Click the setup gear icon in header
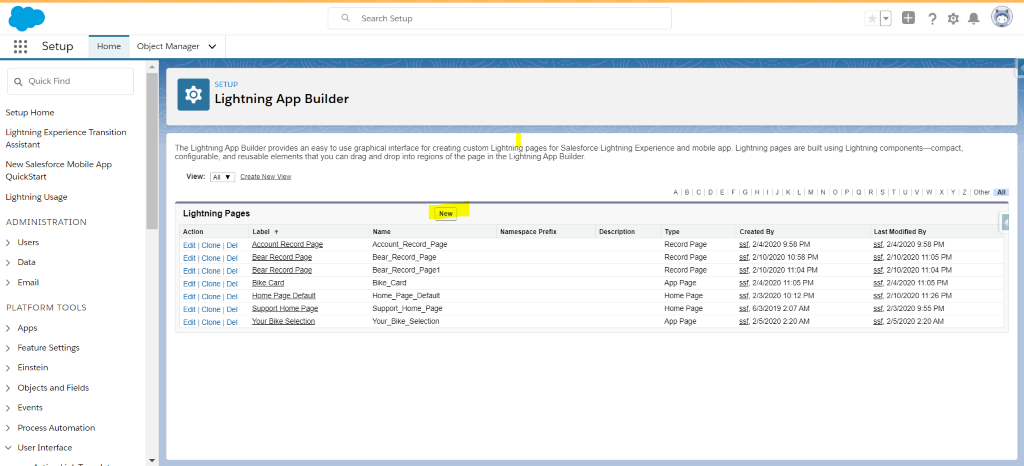This screenshot has width=1024, height=466. tap(953, 18)
